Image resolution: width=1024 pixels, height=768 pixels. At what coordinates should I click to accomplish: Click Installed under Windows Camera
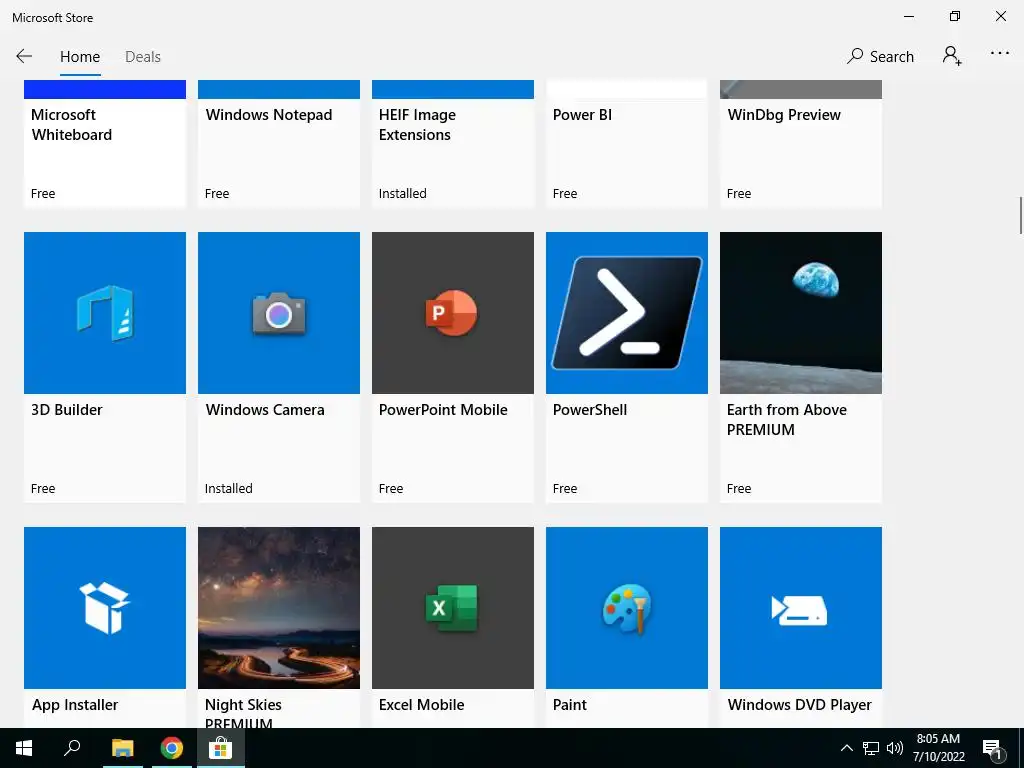pos(229,488)
